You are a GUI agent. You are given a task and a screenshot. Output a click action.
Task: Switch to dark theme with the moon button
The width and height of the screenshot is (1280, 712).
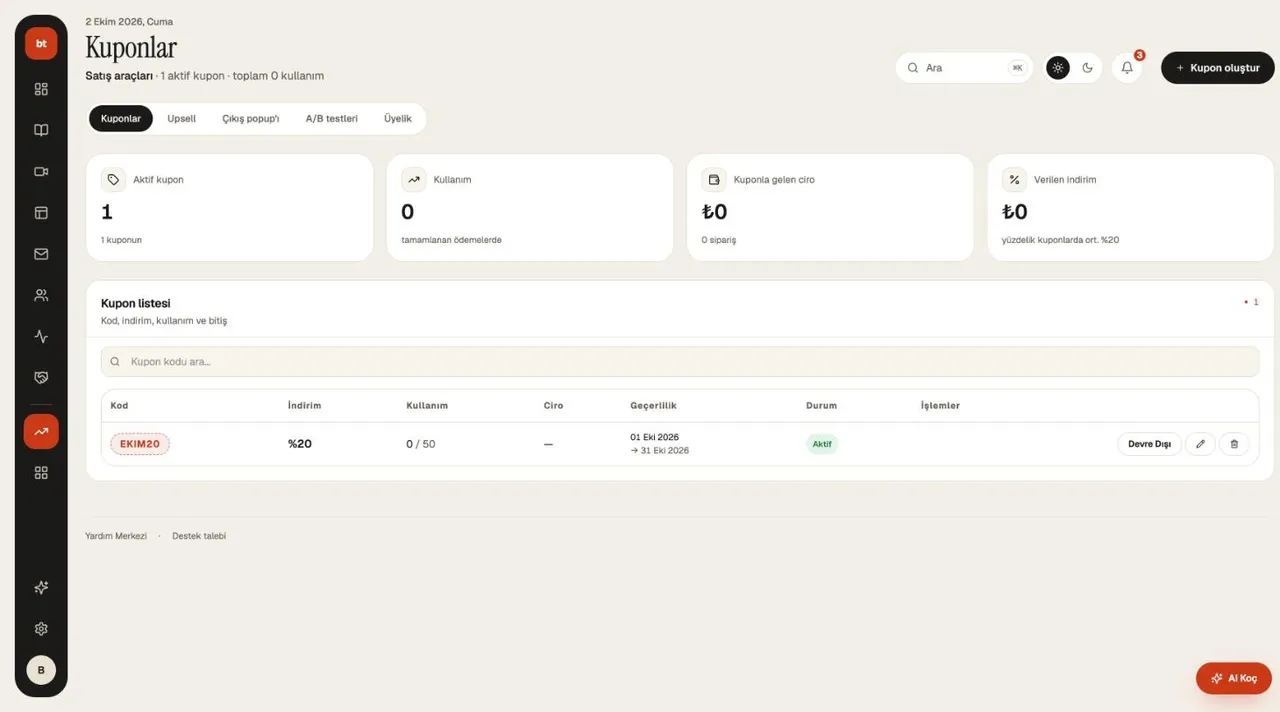point(1088,68)
